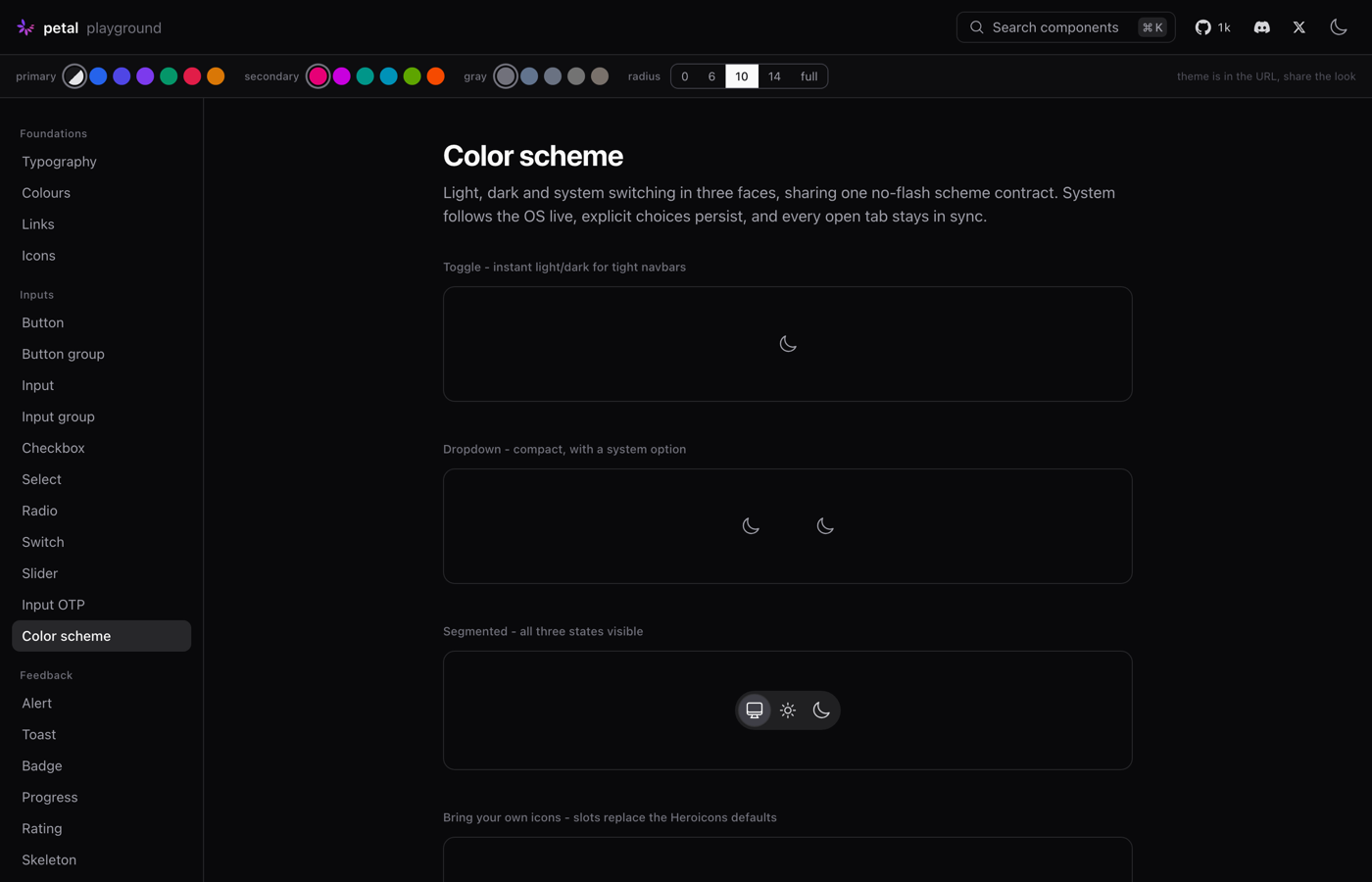Click 'theme is in the URL' text

tap(1266, 76)
